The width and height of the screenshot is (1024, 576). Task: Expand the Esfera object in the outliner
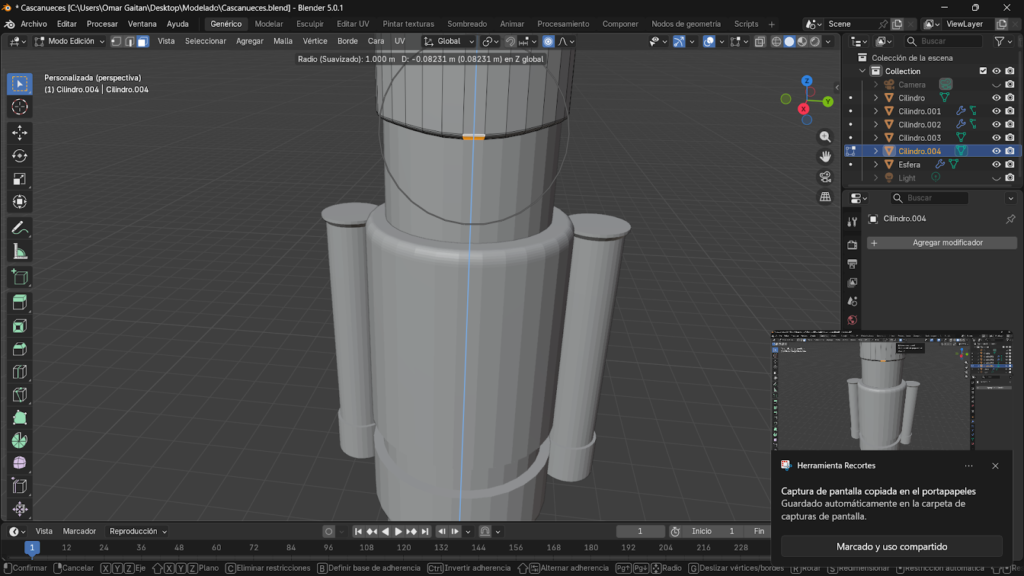[876, 164]
